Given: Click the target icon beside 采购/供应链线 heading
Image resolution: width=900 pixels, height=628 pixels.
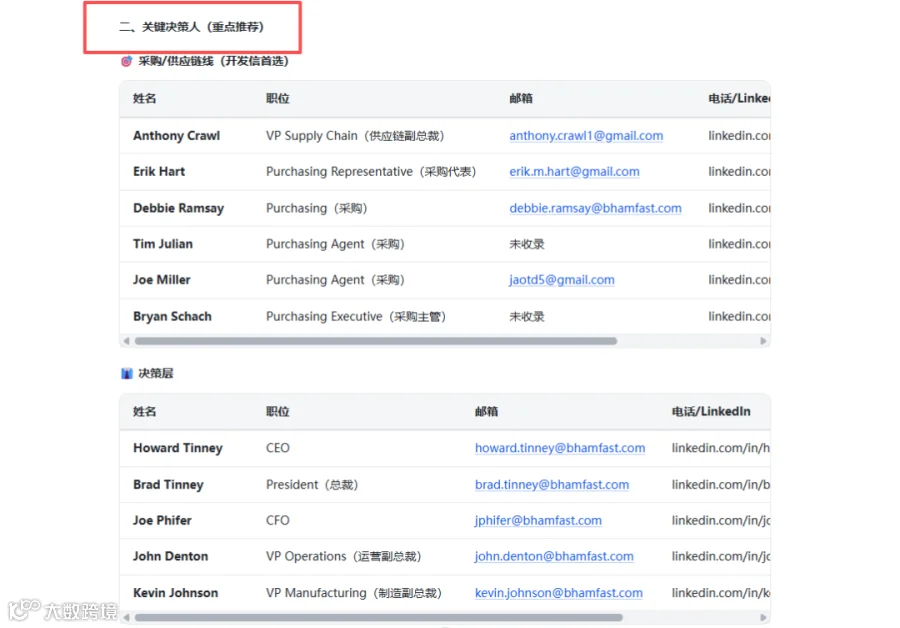Looking at the screenshot, I should (126, 61).
